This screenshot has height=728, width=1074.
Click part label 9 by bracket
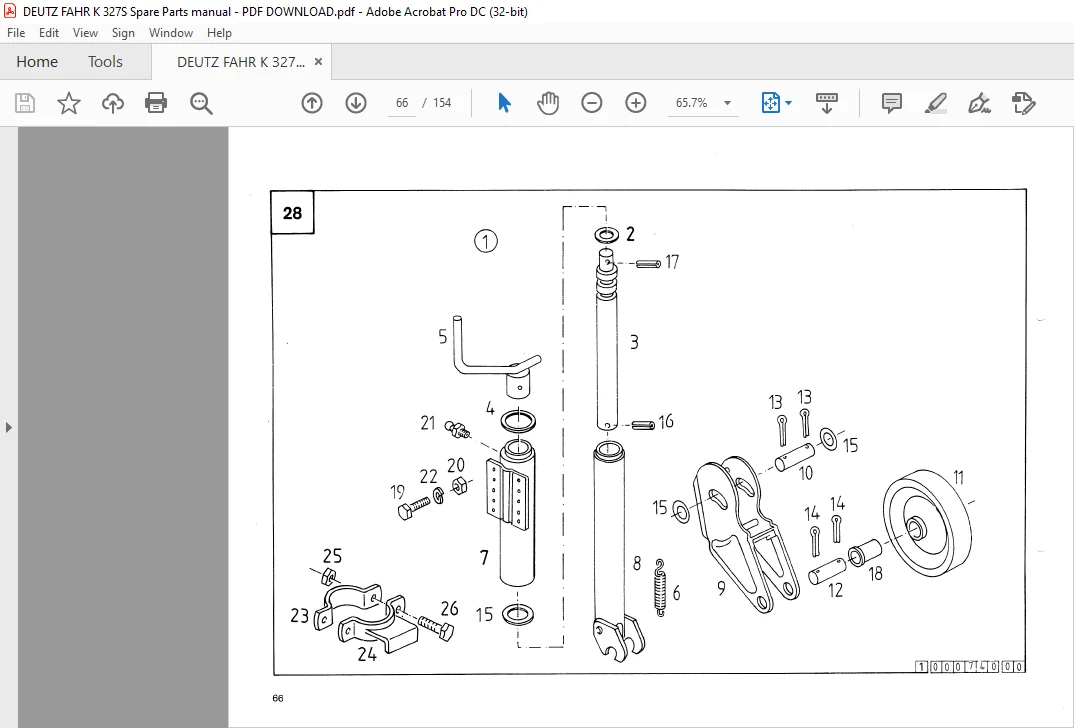[721, 588]
